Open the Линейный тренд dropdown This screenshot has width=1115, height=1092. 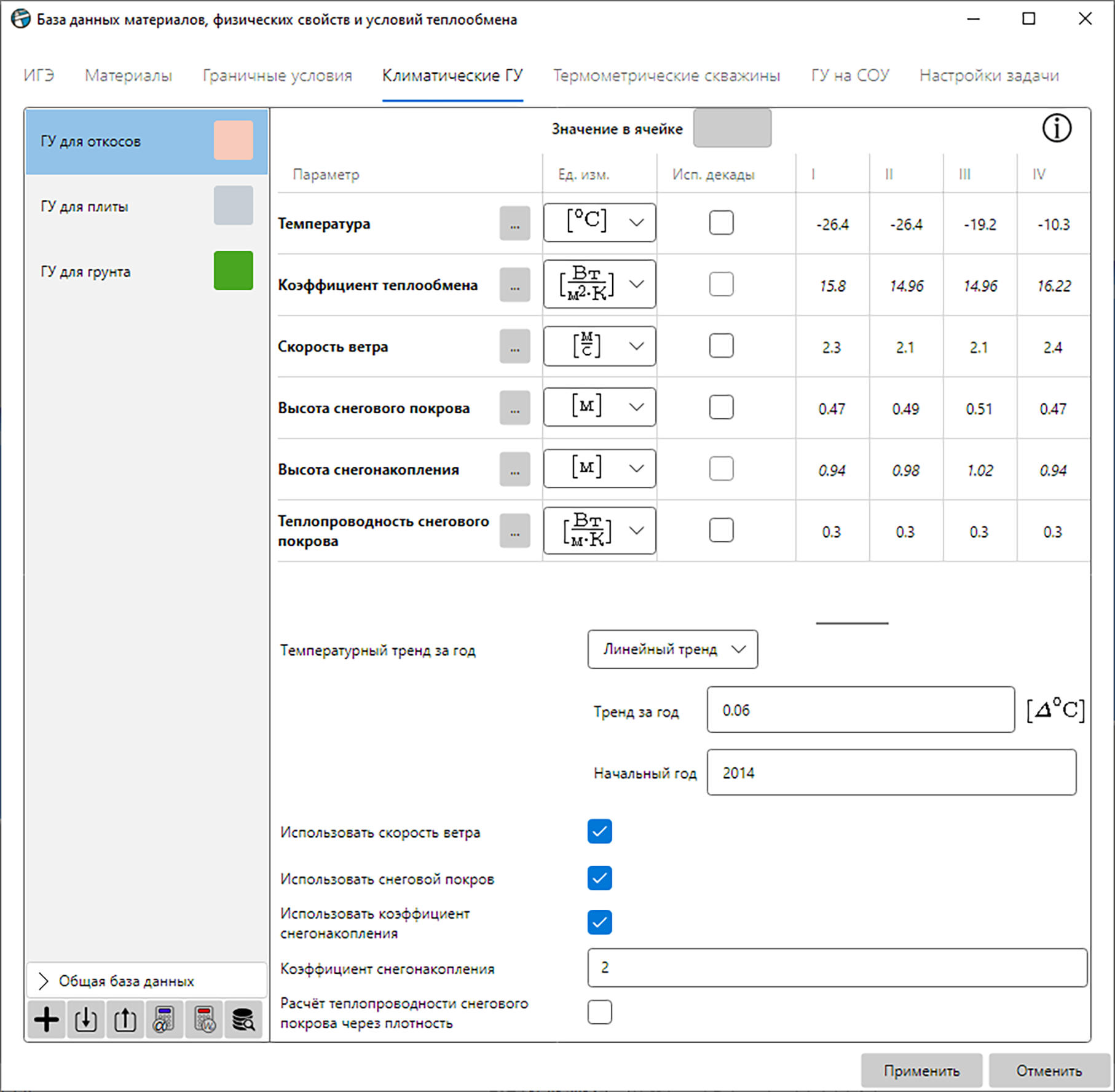672,649
